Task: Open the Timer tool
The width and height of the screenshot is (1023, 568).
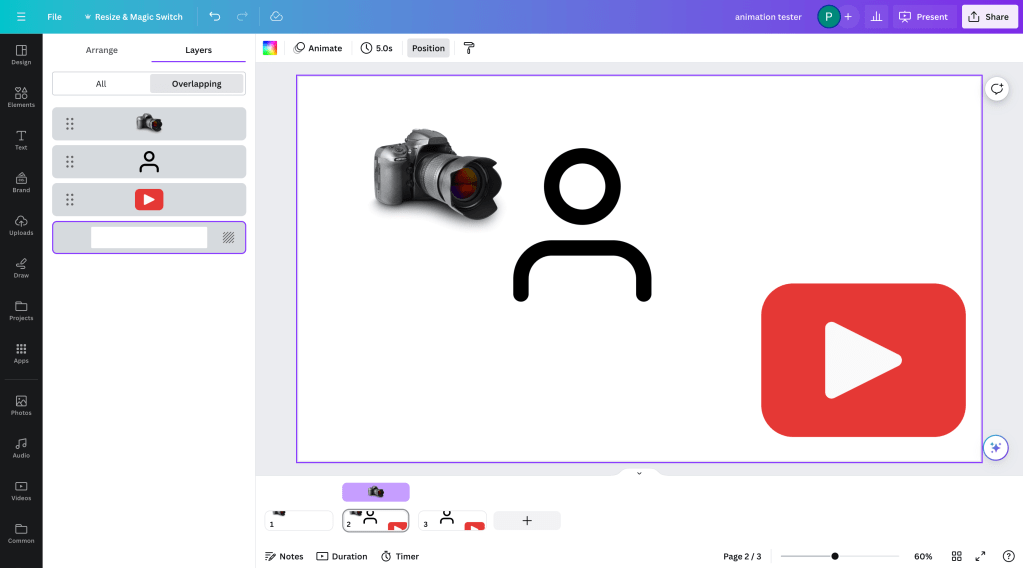Action: (x=400, y=556)
